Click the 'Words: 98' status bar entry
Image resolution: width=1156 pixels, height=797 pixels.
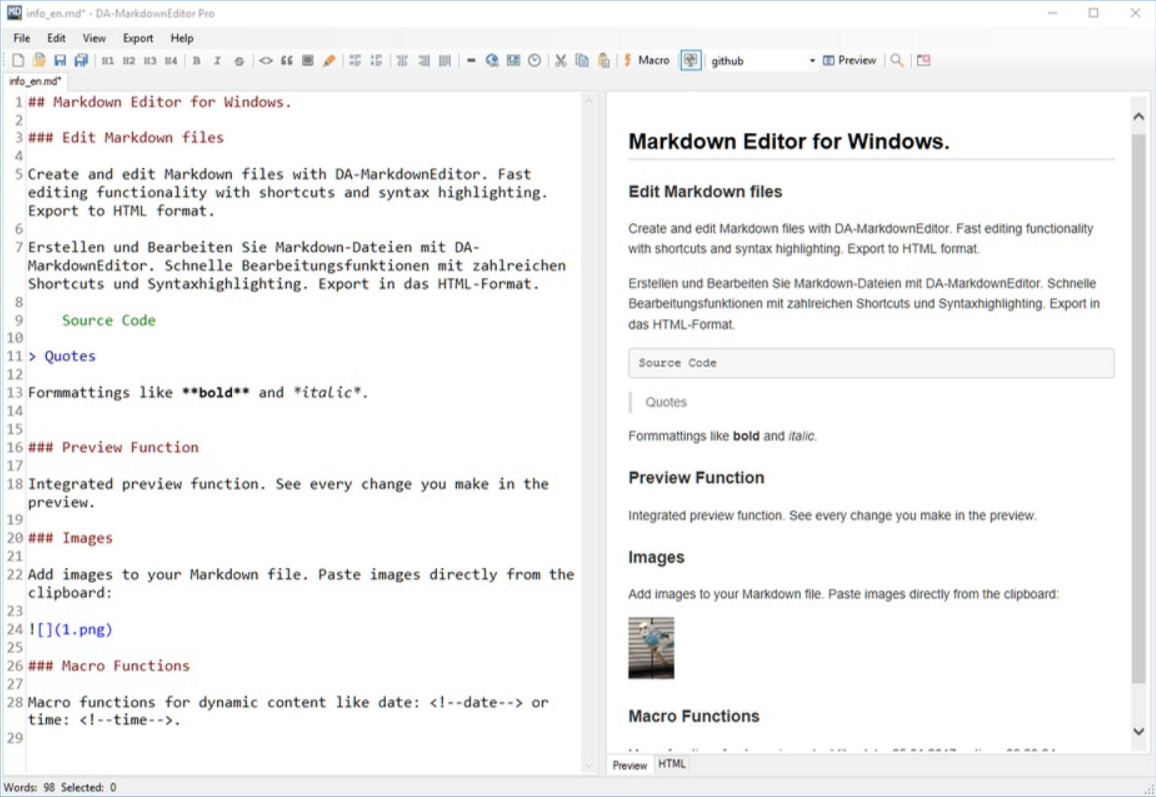click(29, 787)
